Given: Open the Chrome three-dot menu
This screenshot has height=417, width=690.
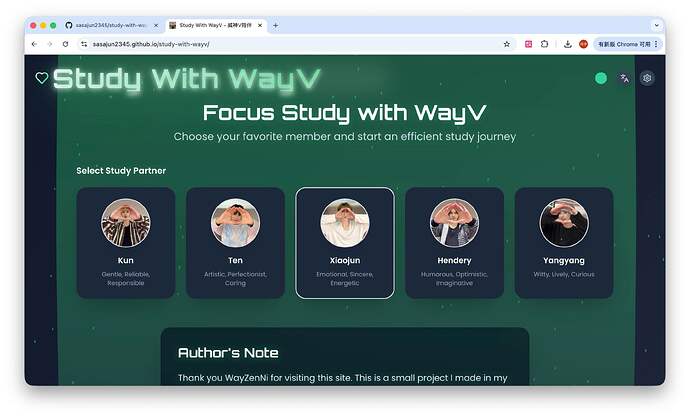Looking at the screenshot, I should coord(656,44).
